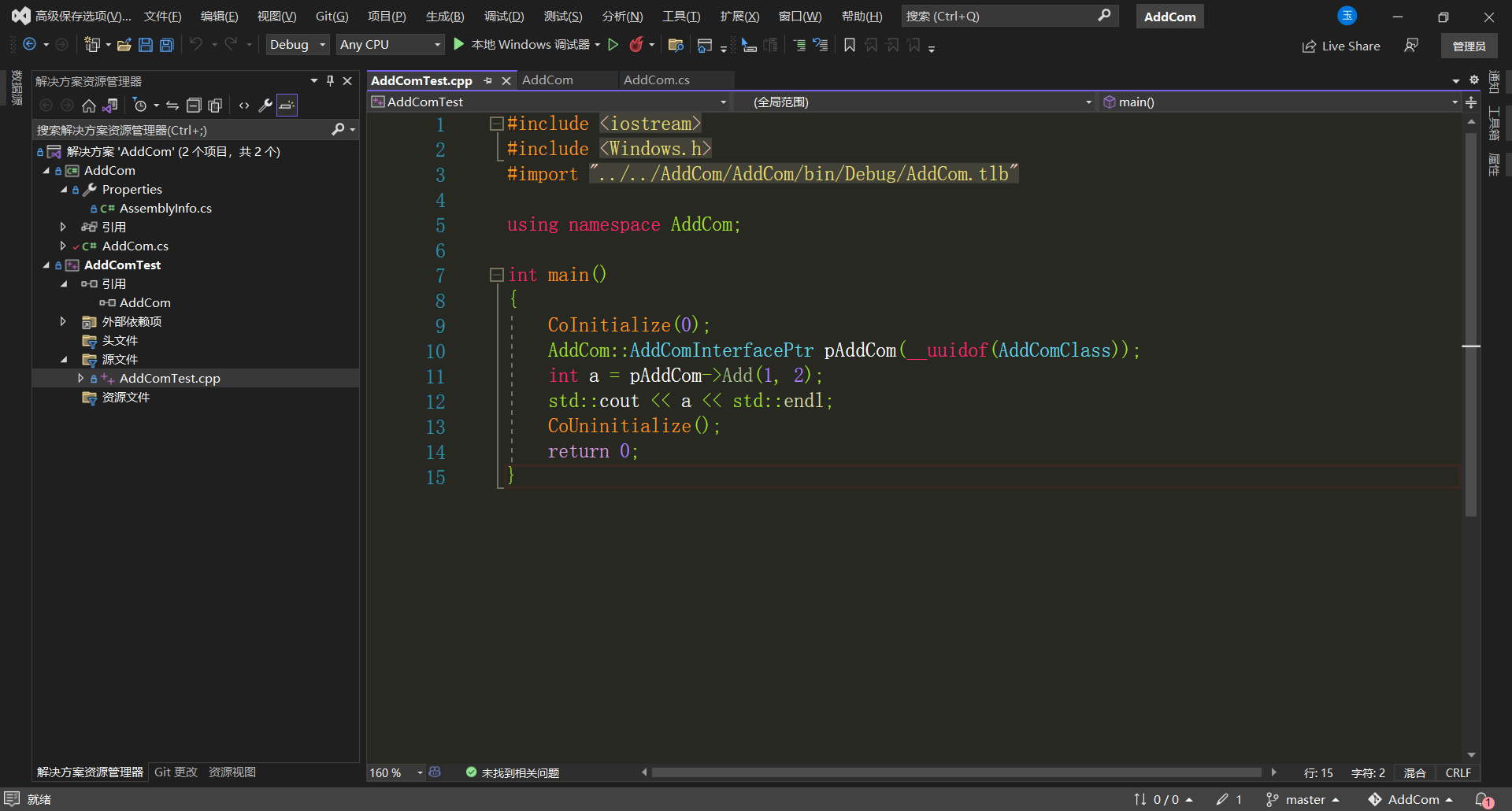Click the 未找到相关问题 status indicator
The image size is (1512, 811).
513,773
